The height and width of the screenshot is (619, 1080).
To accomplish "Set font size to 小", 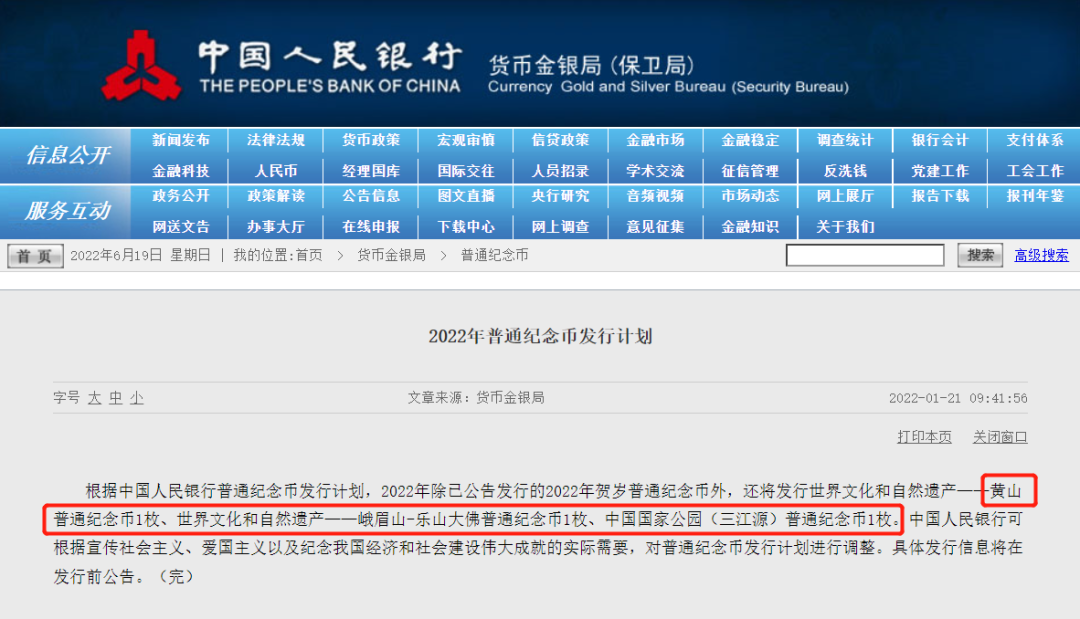I will pos(136,398).
